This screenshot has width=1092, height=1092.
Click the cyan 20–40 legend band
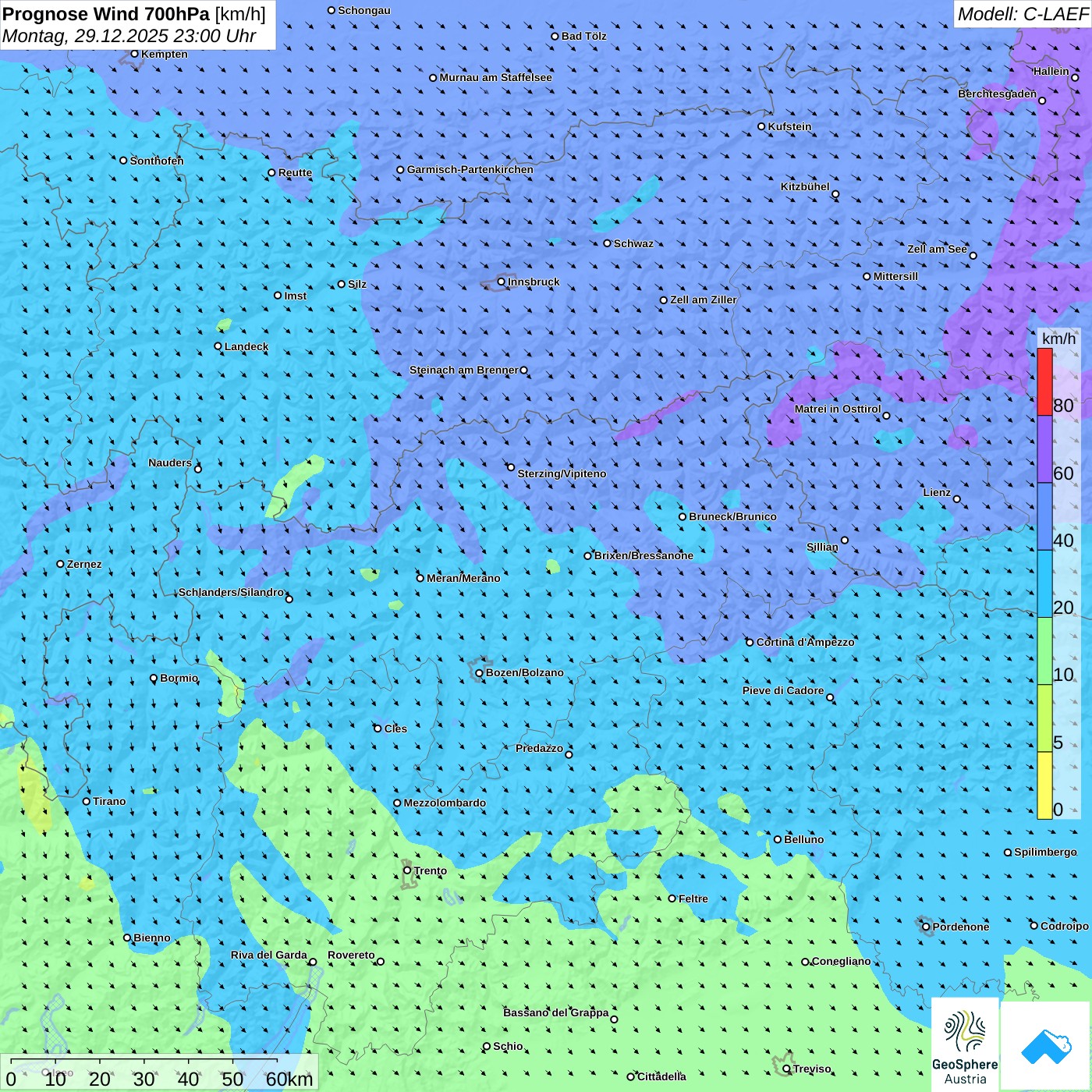click(x=1044, y=584)
